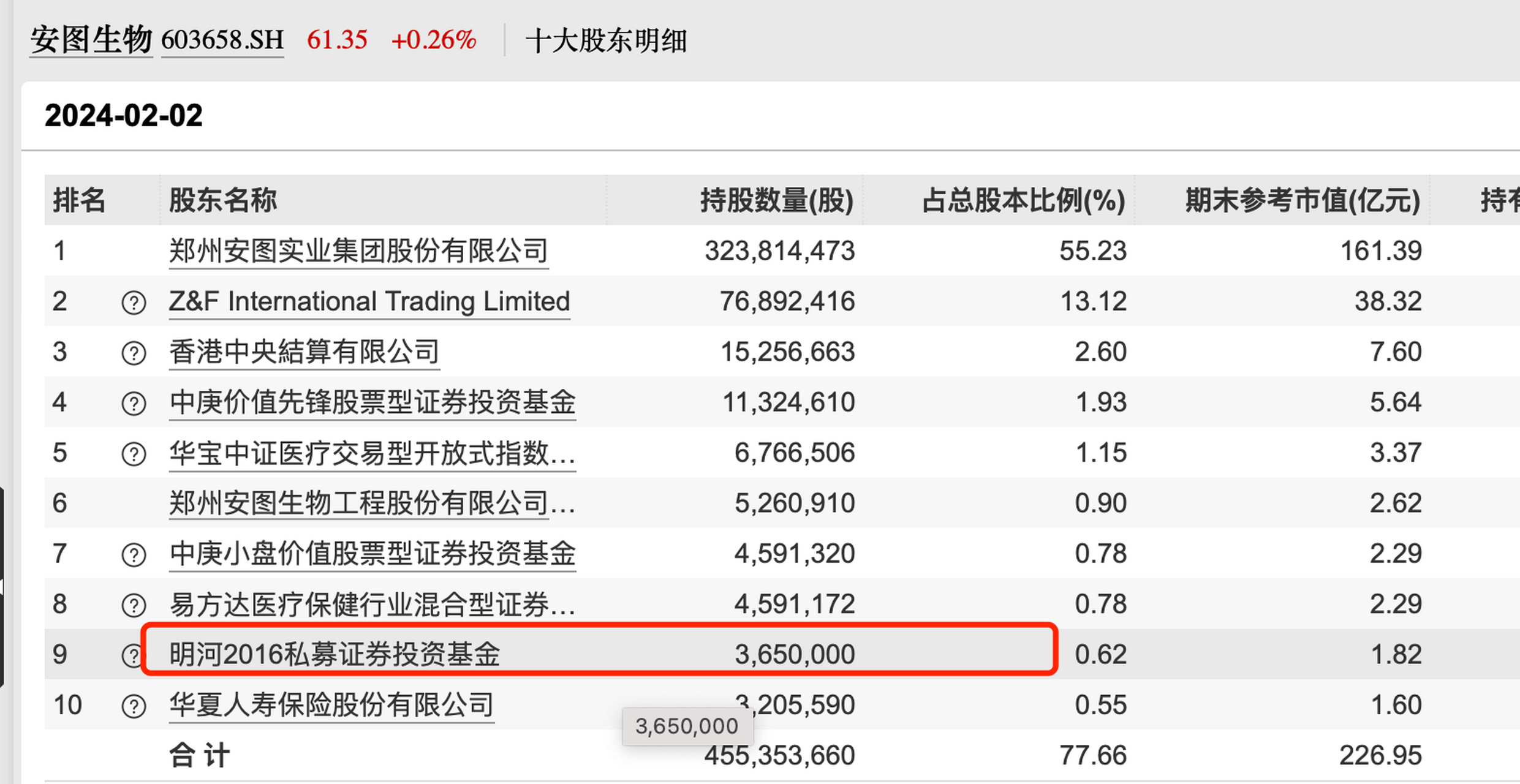Select market value 1.82

[1396, 655]
